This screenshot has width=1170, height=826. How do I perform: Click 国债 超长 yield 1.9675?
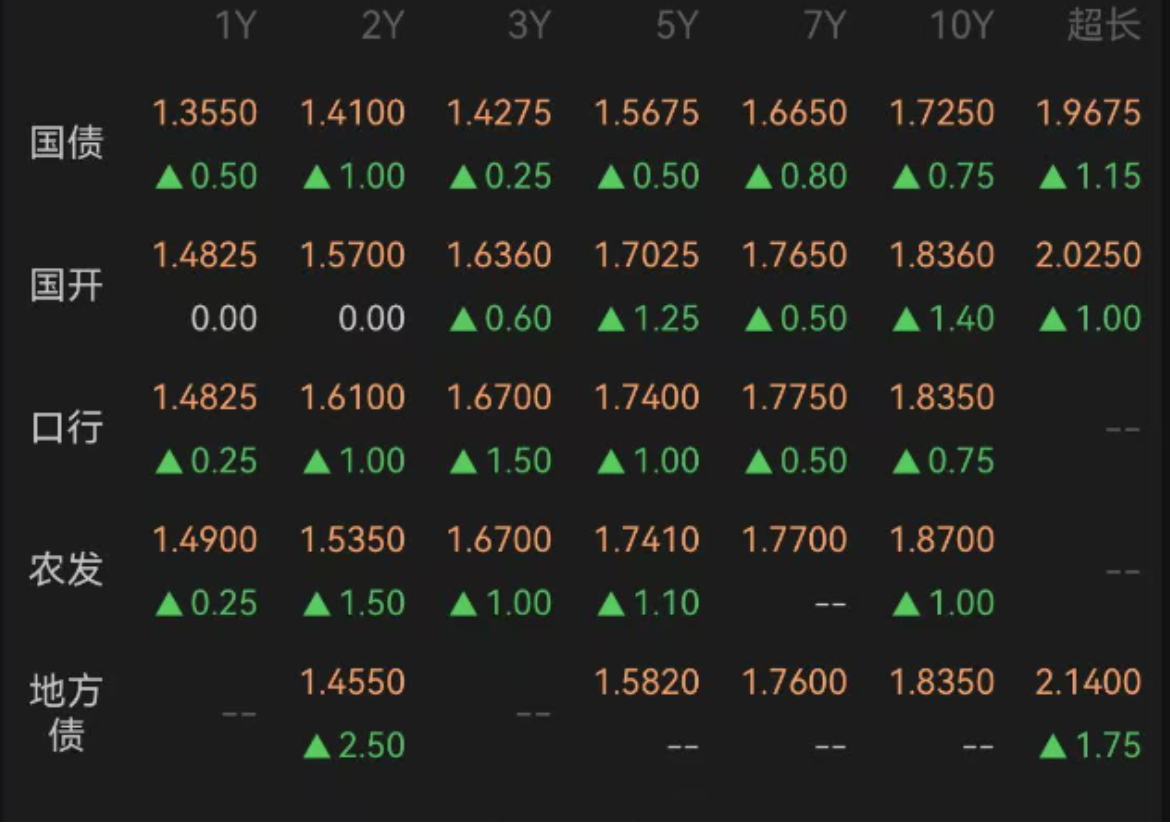click(x=1089, y=113)
